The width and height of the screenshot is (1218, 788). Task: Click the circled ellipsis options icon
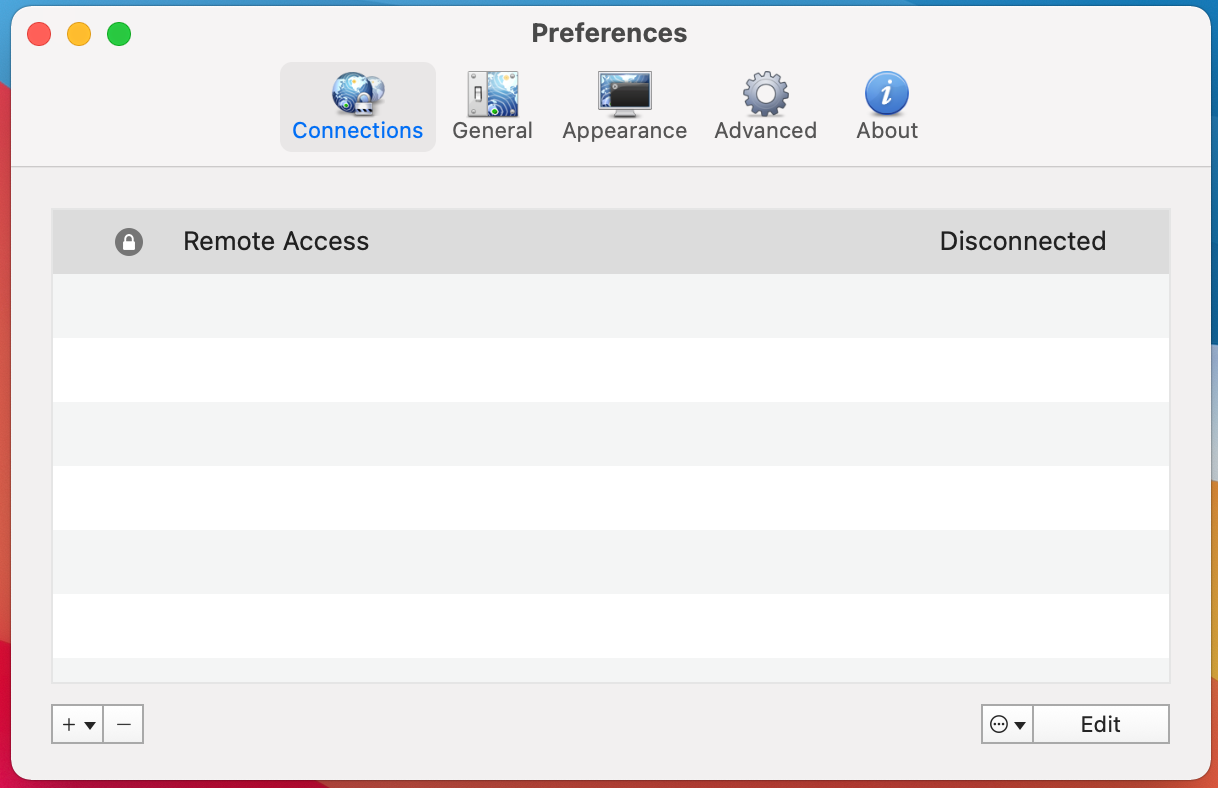point(1001,723)
